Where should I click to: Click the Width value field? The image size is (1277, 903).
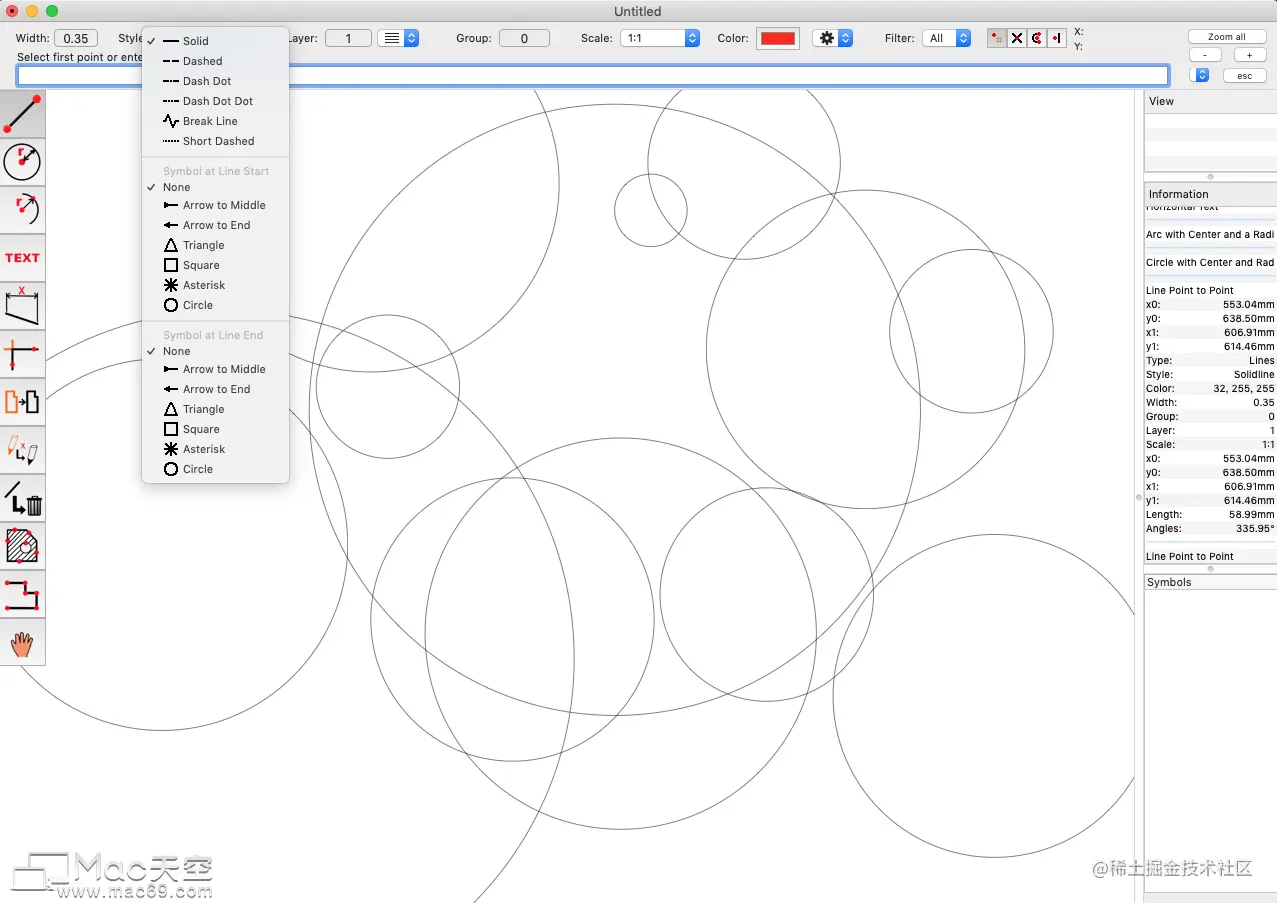(x=75, y=38)
